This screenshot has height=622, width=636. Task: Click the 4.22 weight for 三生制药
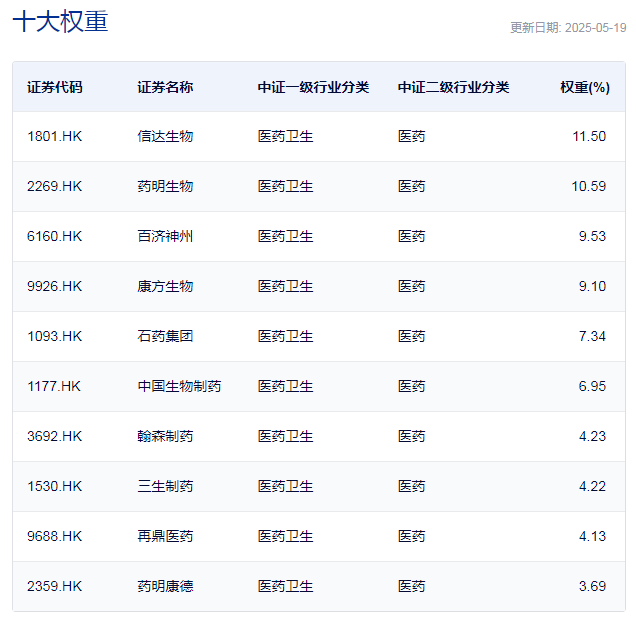click(592, 486)
